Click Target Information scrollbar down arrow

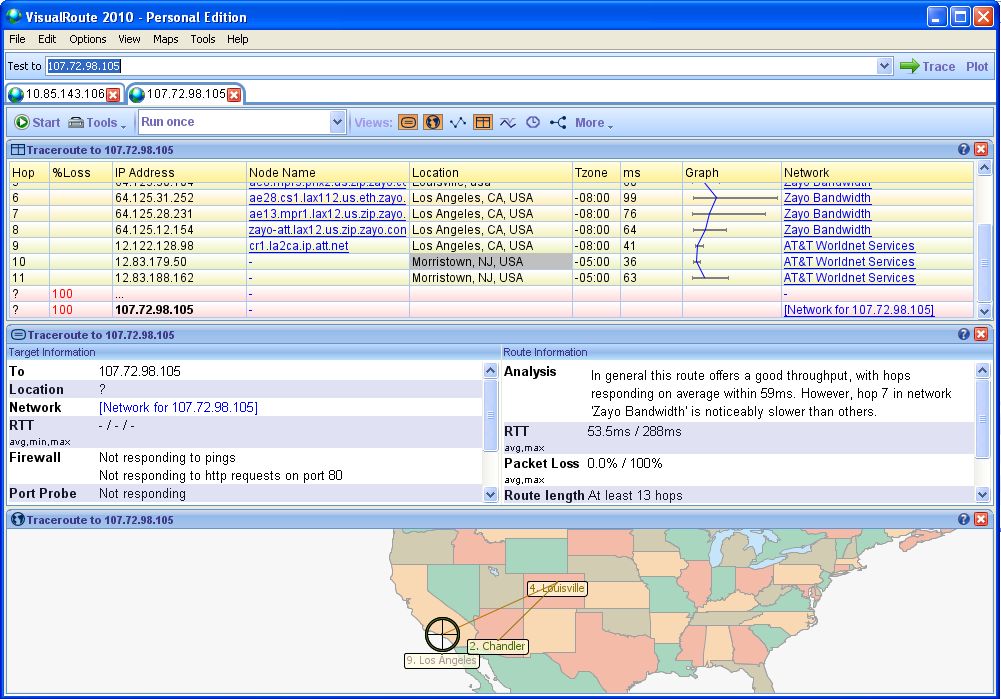tap(490, 495)
